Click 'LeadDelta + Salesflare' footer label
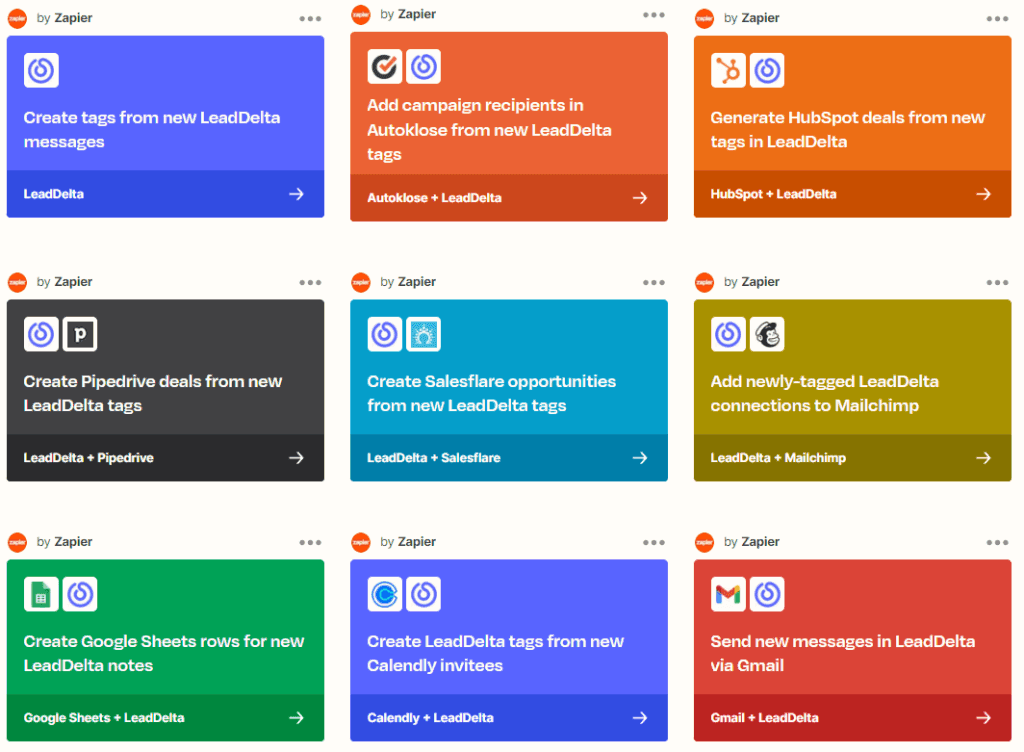1024x752 pixels. pyautogui.click(x=434, y=458)
